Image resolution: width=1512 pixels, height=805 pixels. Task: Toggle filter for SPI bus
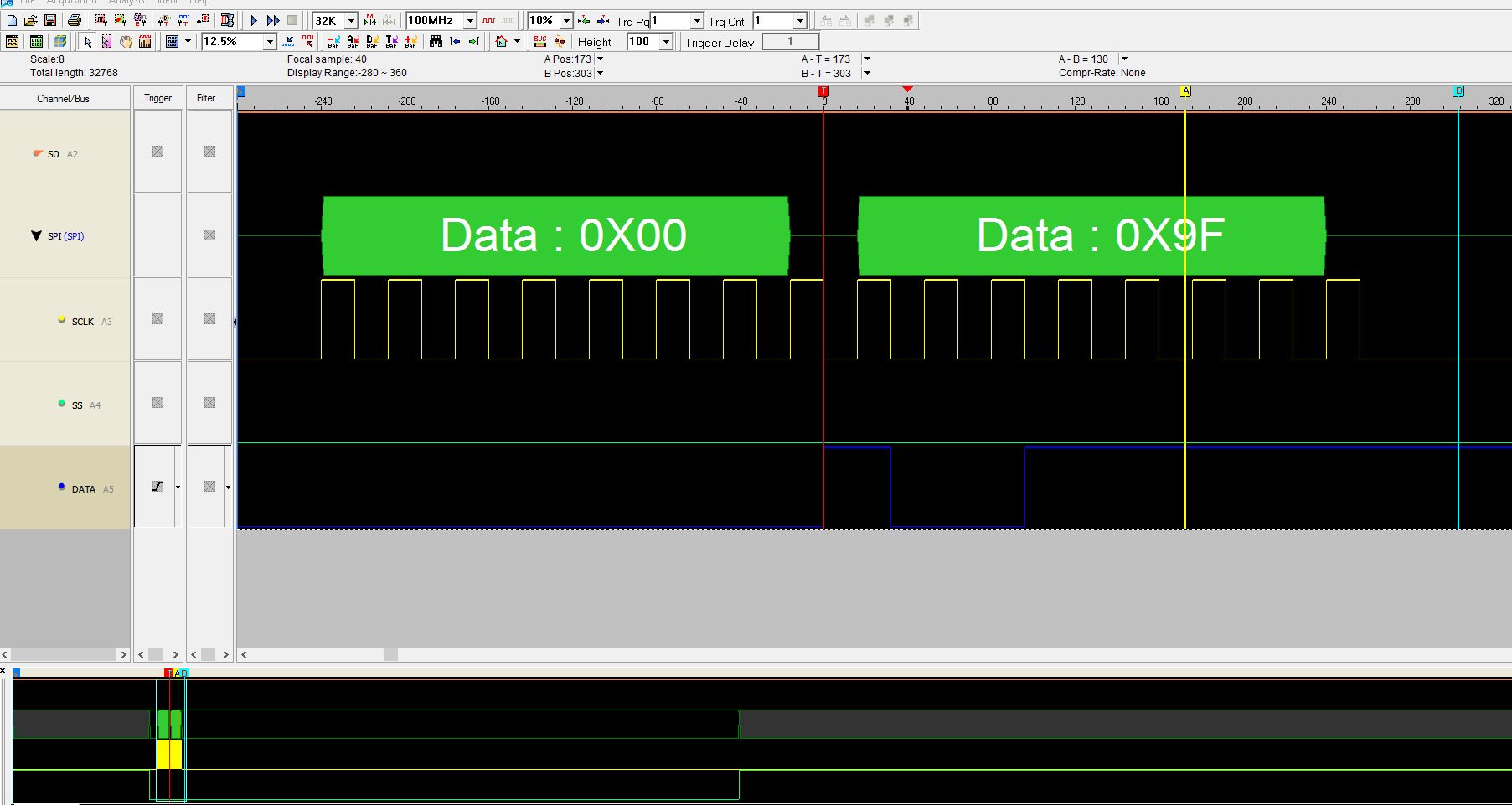tap(209, 235)
